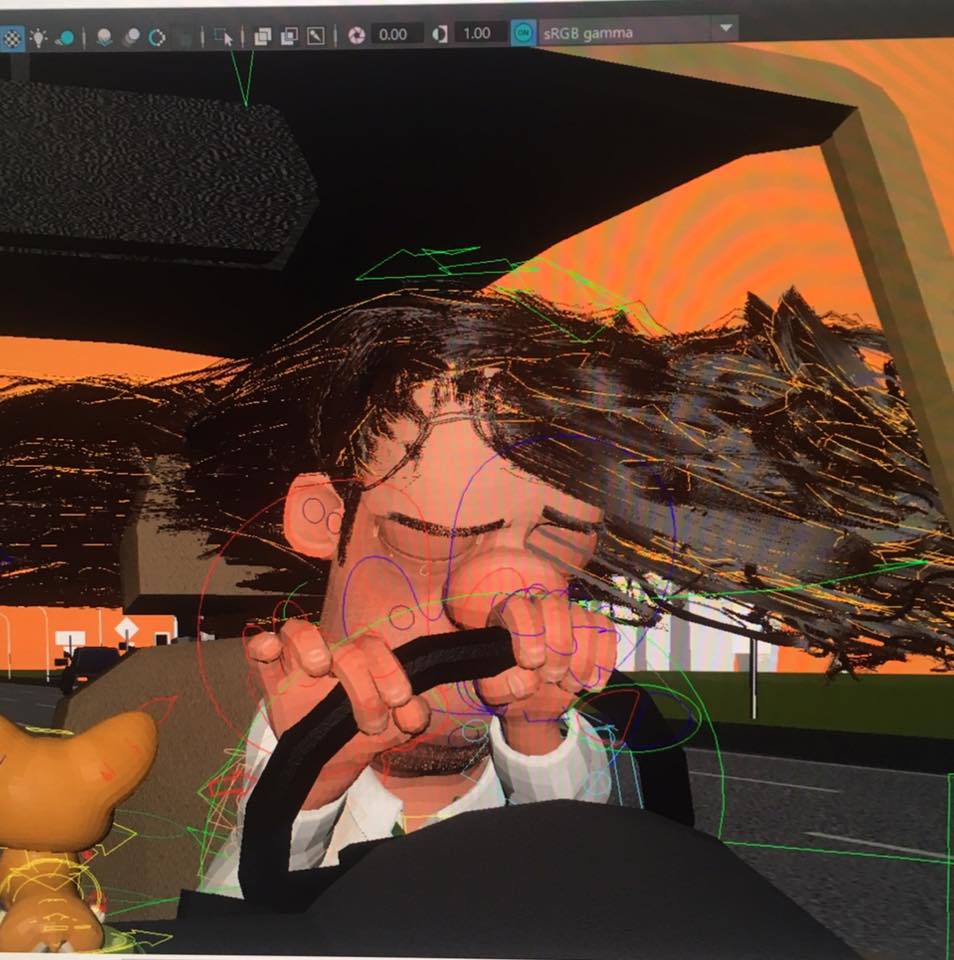Viewport: 954px width, 960px height.
Task: Toggle the dimmed depth of field icon
Action: 184,38
